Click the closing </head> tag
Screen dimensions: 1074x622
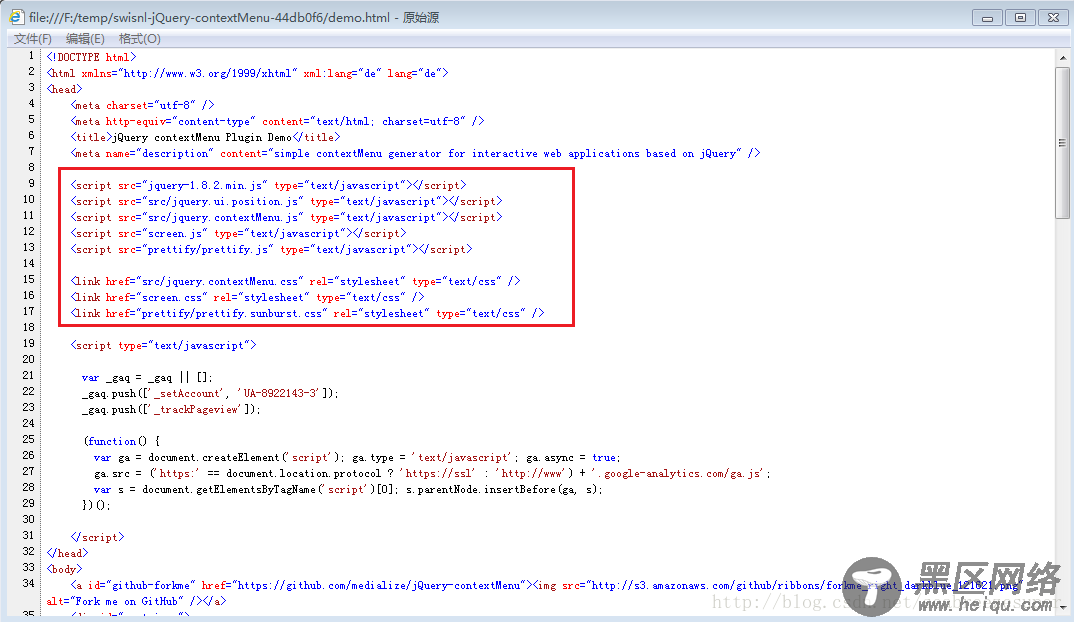[x=67, y=553]
